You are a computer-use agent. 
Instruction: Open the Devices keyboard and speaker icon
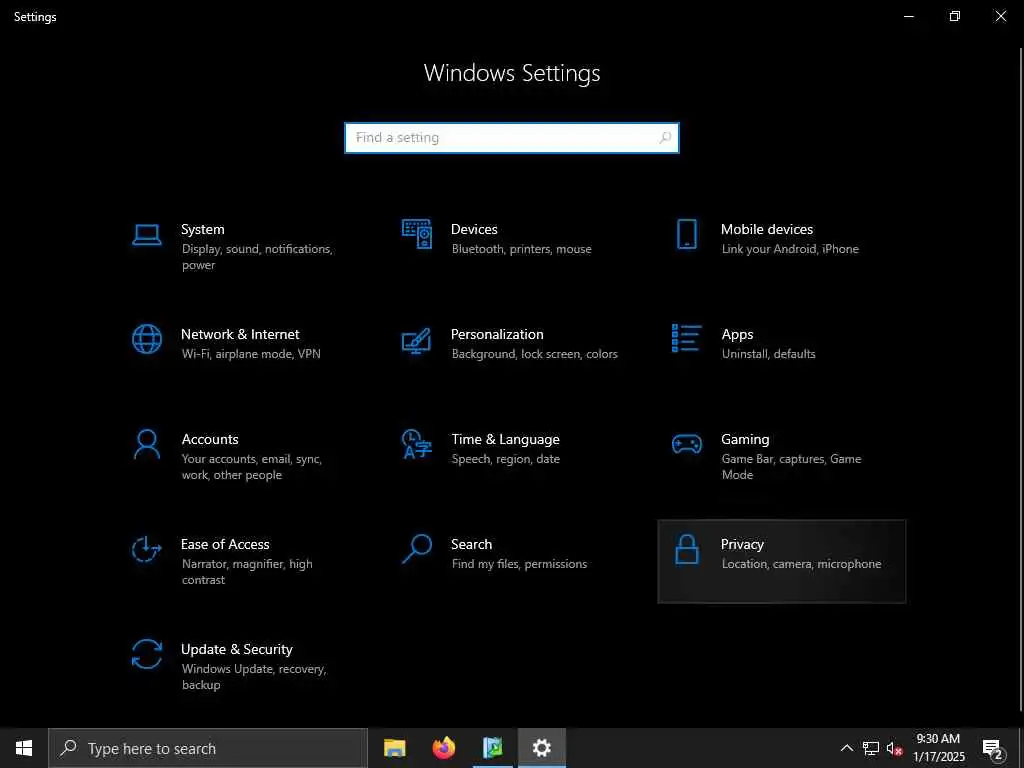(x=417, y=234)
